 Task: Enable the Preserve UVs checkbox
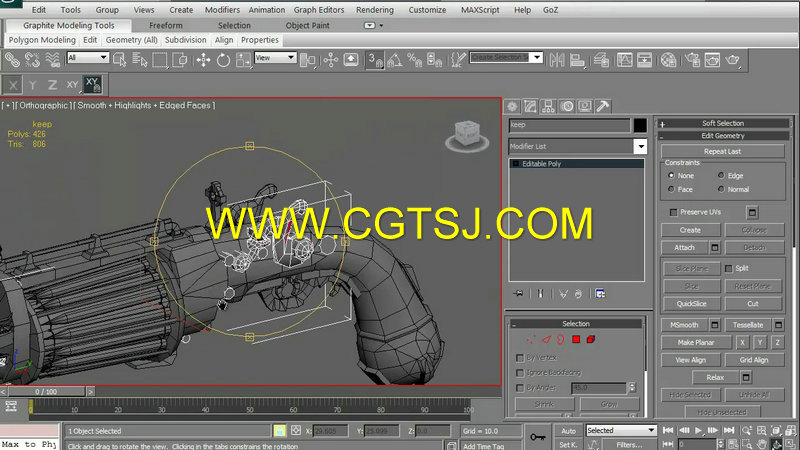point(673,212)
